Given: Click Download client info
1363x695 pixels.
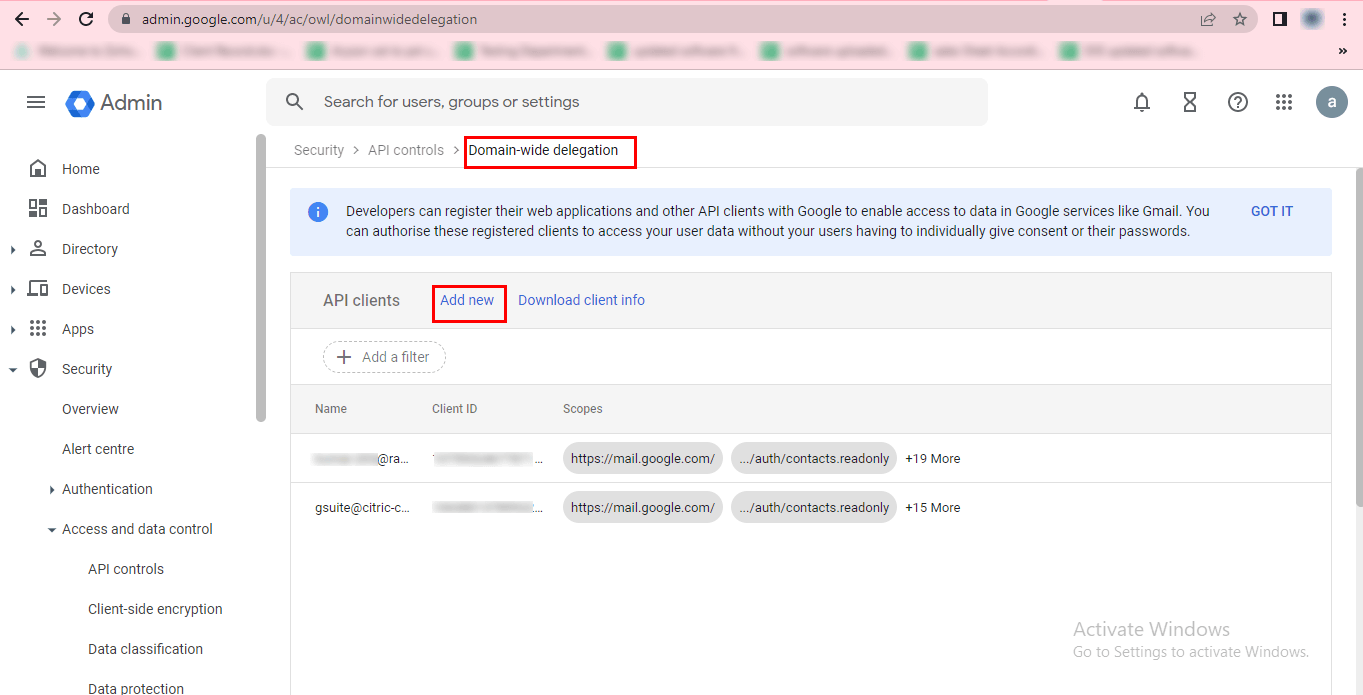Looking at the screenshot, I should pos(581,300).
